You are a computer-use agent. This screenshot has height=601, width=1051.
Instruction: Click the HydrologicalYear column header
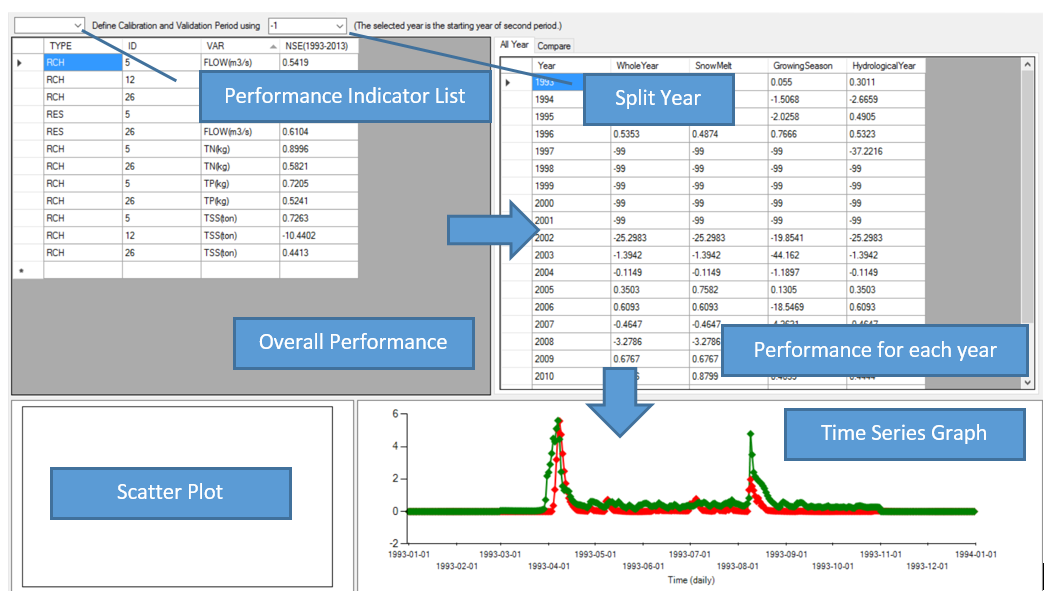[885, 66]
